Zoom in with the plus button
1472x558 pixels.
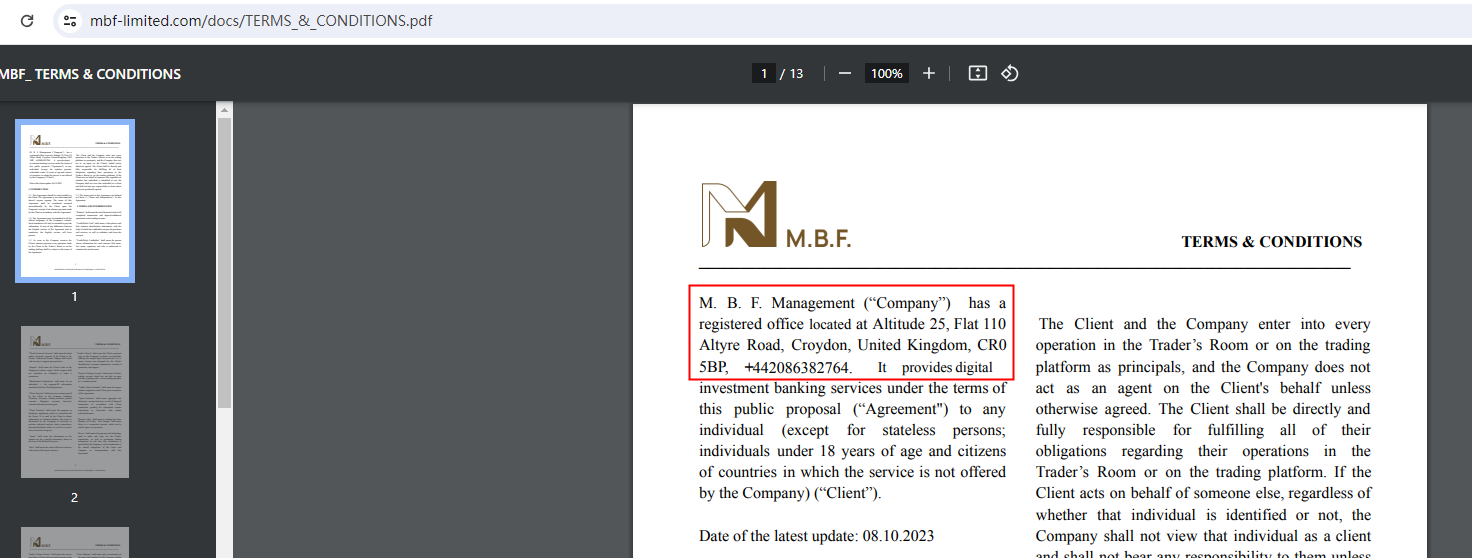pos(929,73)
